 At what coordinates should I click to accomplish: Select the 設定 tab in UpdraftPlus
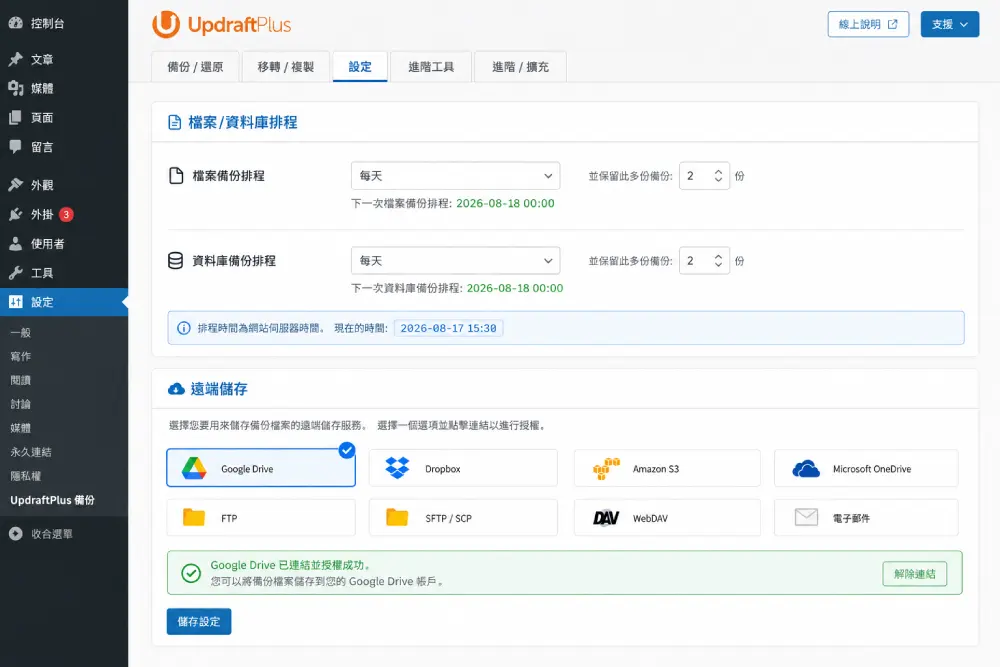(360, 66)
